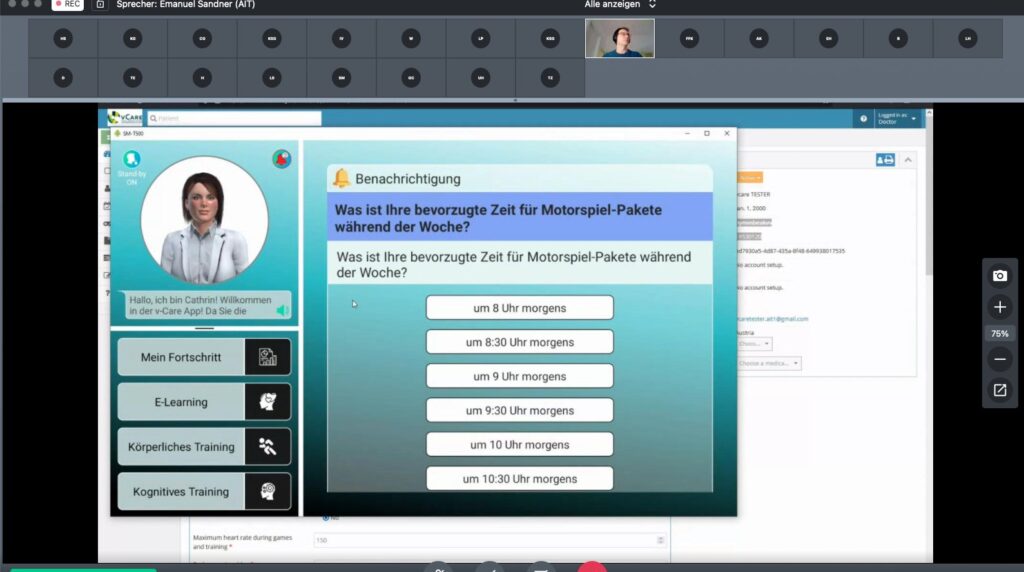Open Mein Fortschritt
The height and width of the screenshot is (572, 1024).
tap(204, 357)
